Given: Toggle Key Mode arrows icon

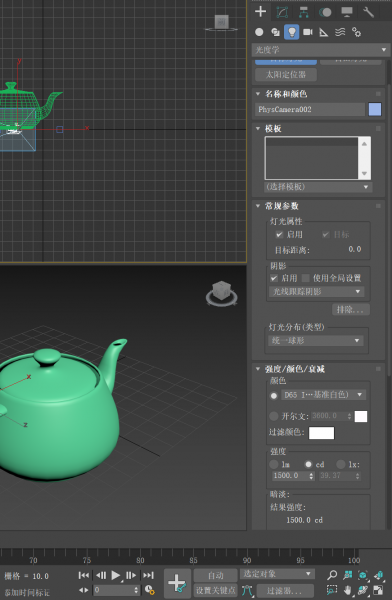Looking at the screenshot, I should click(x=84, y=590).
